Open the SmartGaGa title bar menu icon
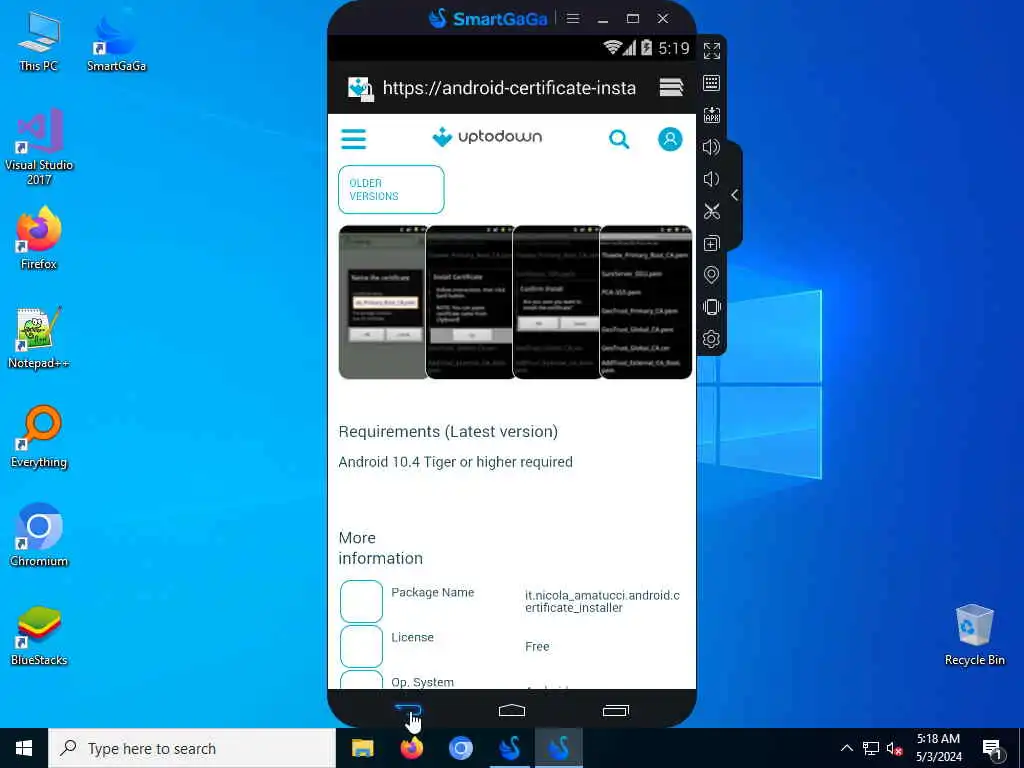Viewport: 1024px width, 768px height. coord(573,18)
